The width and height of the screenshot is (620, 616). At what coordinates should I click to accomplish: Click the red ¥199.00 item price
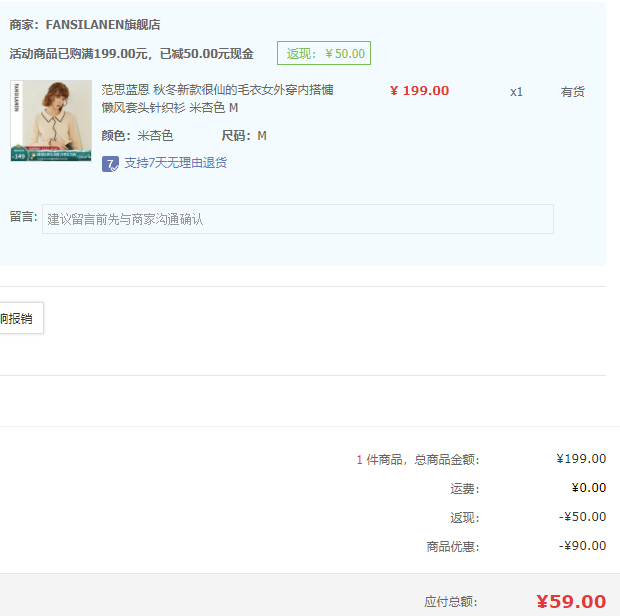click(420, 91)
